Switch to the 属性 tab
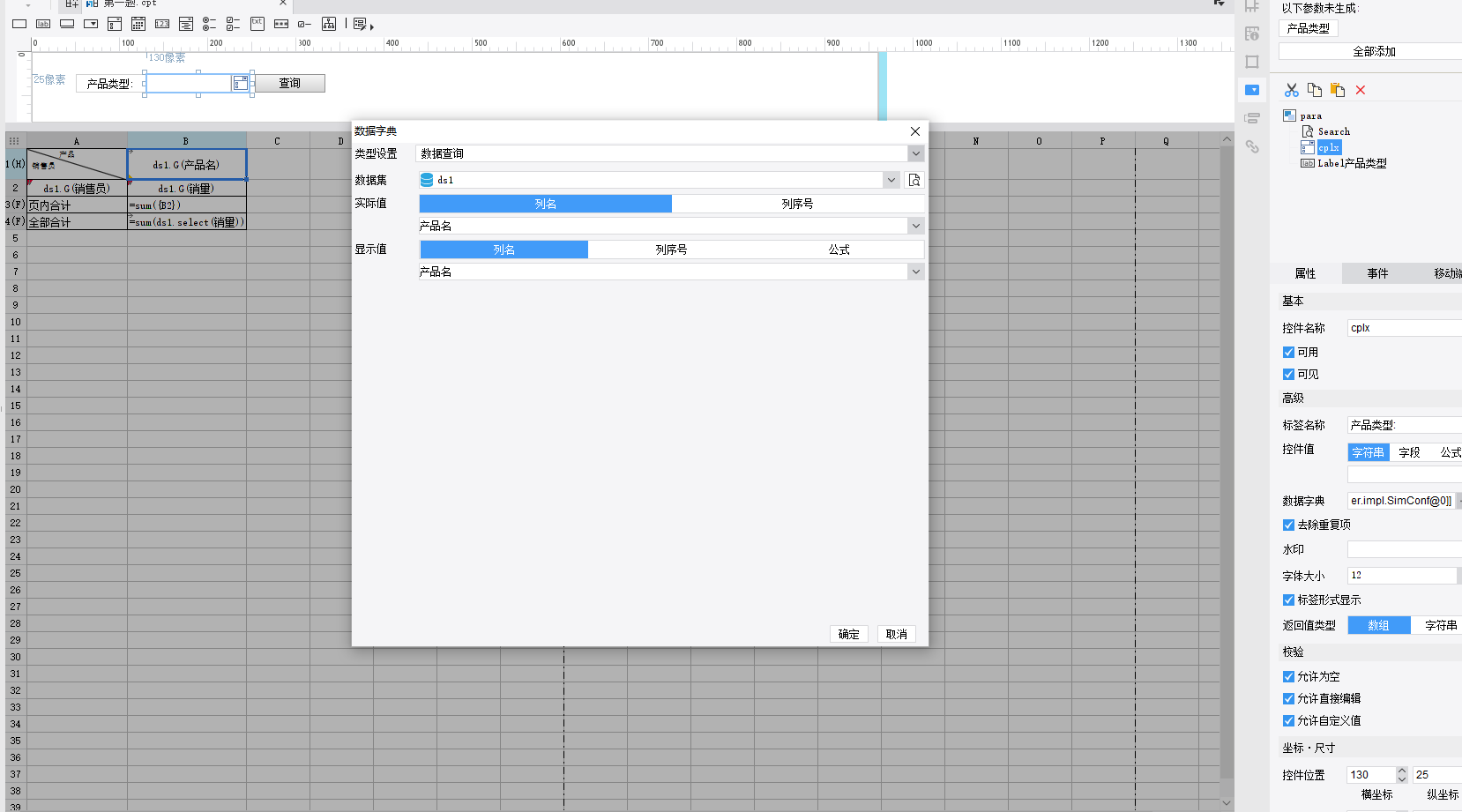This screenshot has height=812, width=1462. 1306,273
